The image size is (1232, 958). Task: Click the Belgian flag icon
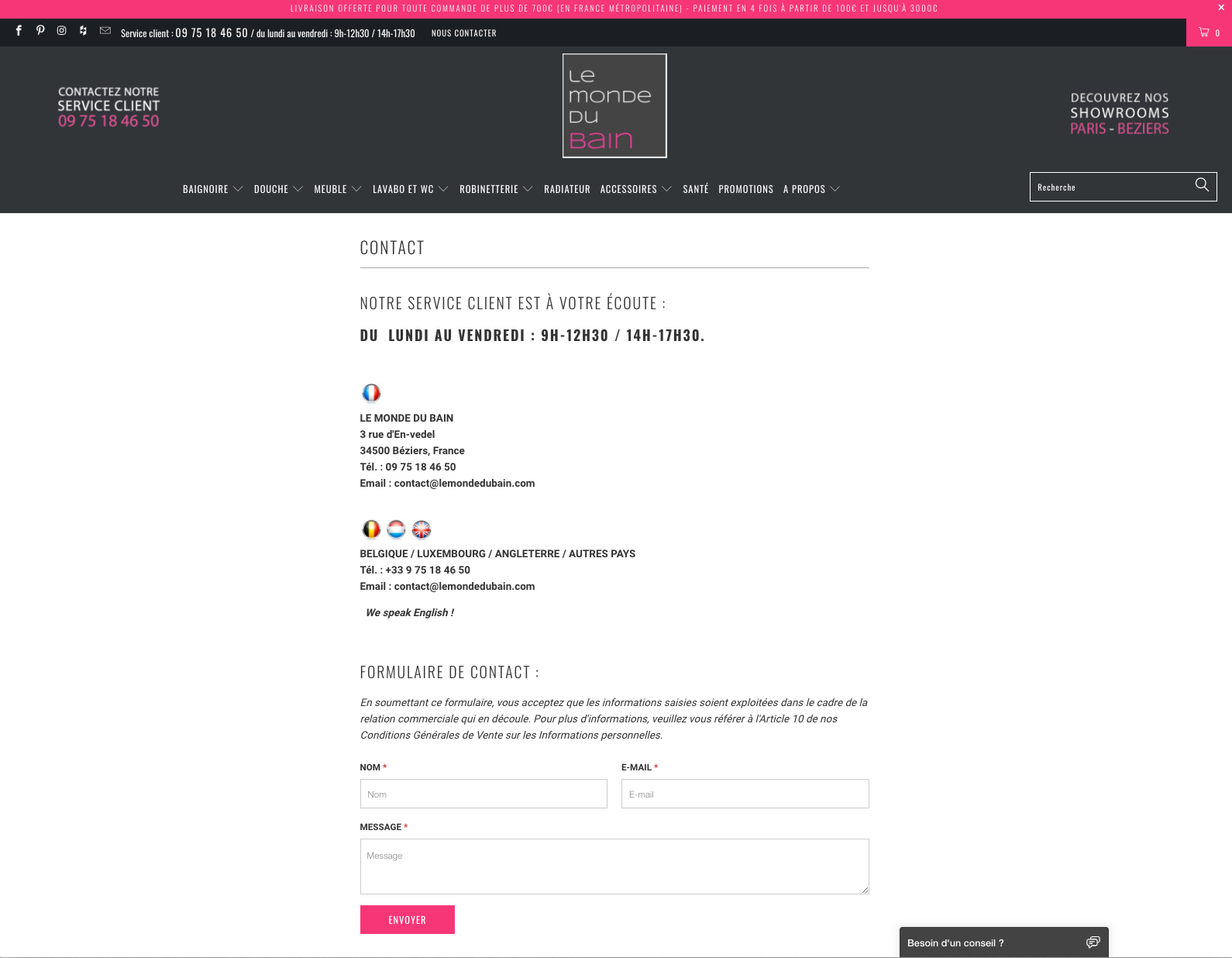coord(371,529)
